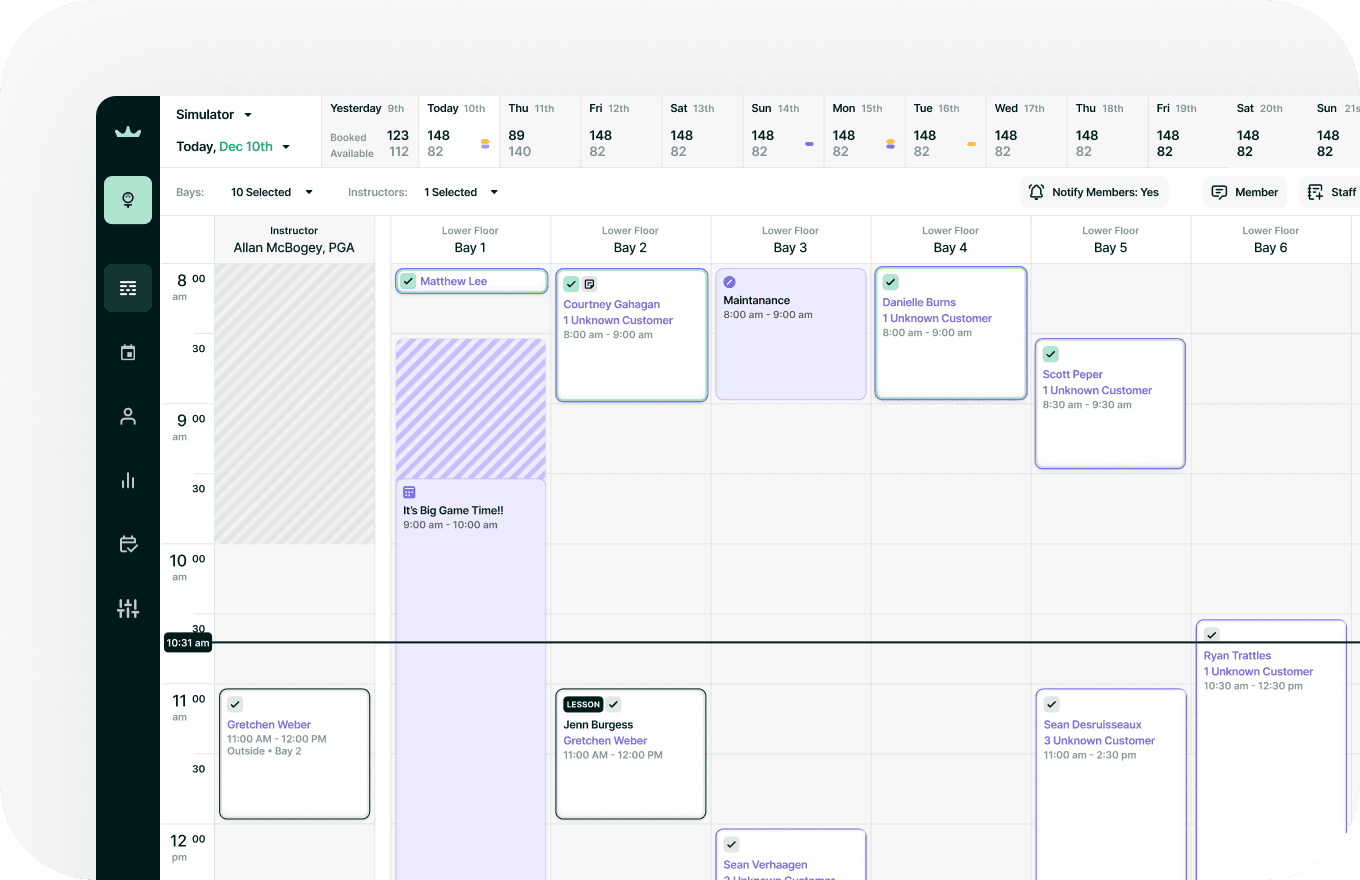
Task: Expand the Bays 10 Selected dropdown
Action: click(x=272, y=192)
